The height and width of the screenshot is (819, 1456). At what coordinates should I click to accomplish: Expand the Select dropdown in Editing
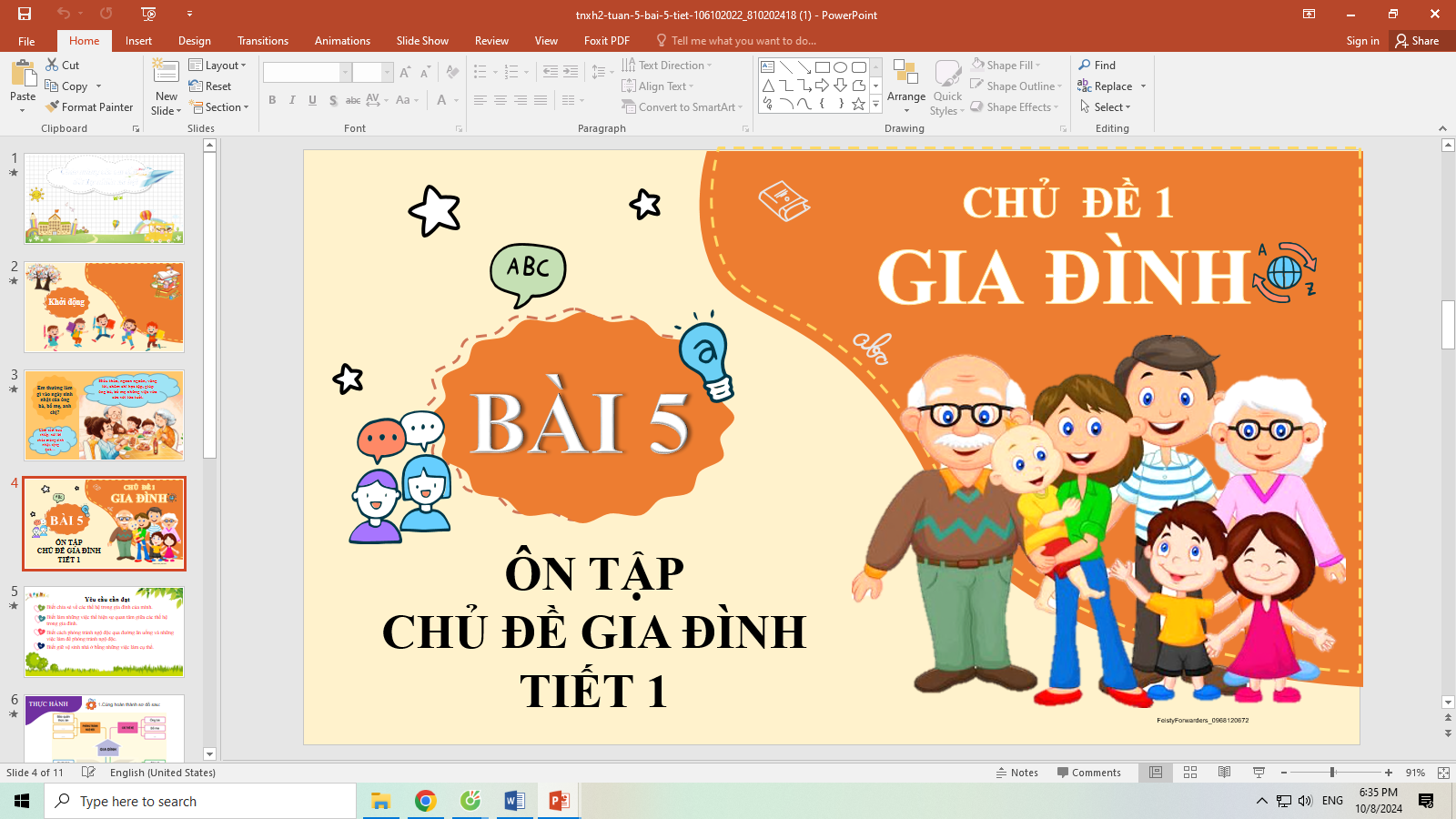[x=1106, y=107]
